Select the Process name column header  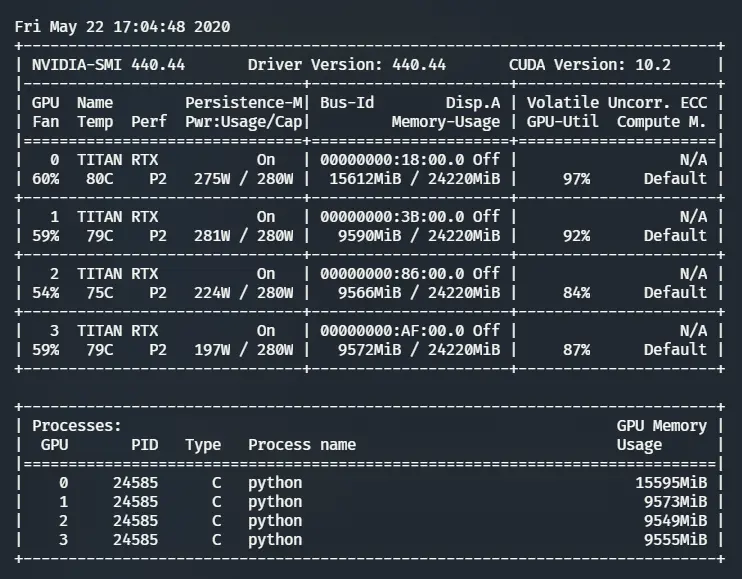(301, 445)
